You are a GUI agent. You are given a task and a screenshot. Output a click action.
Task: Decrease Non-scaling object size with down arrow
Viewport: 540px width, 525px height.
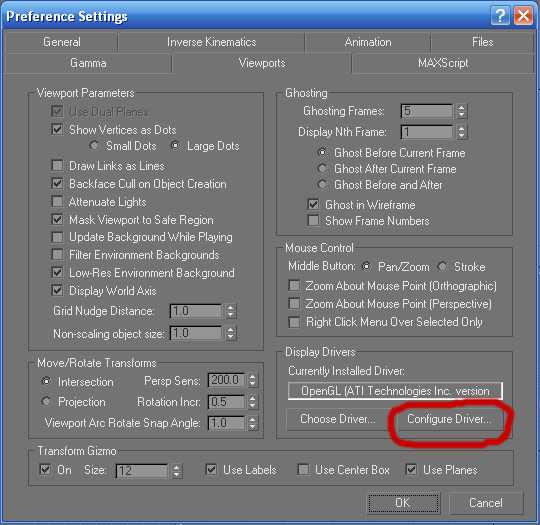pos(231,337)
